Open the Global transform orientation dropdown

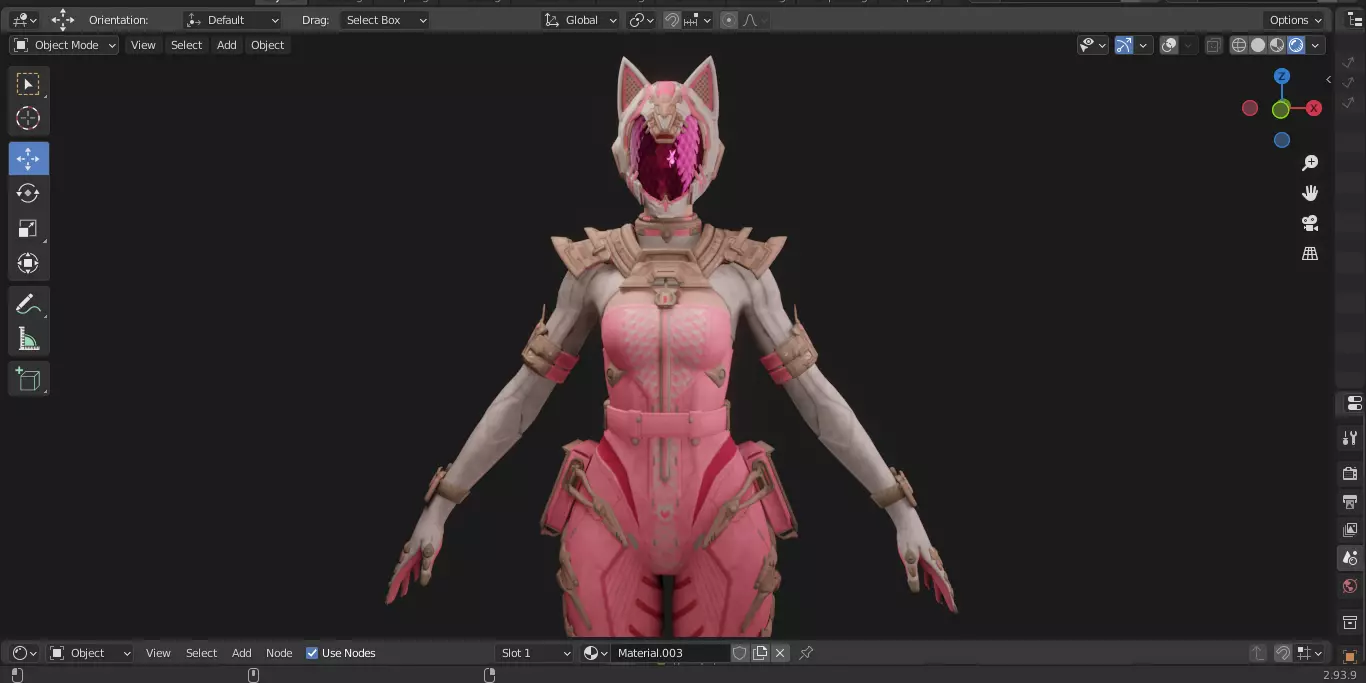click(581, 20)
